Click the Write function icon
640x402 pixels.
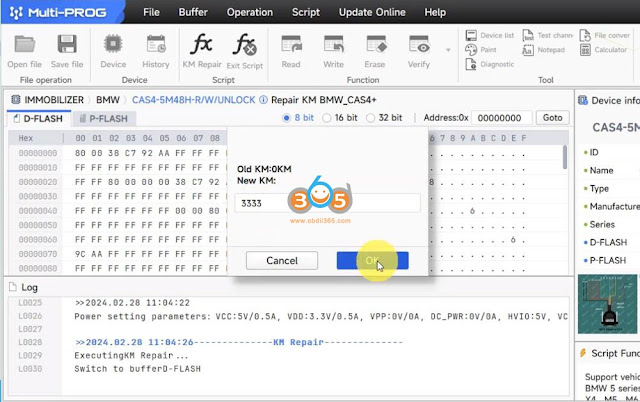[333, 44]
